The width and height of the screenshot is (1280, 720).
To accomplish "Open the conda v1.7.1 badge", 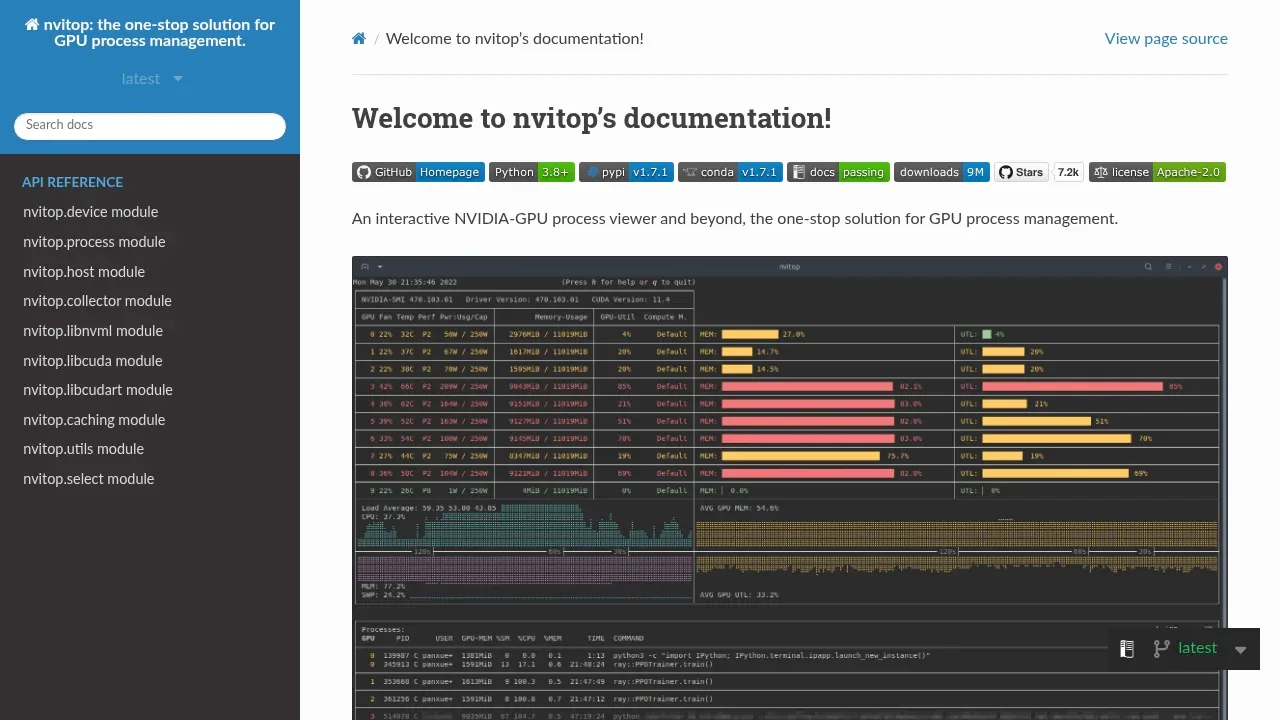I will (x=730, y=172).
